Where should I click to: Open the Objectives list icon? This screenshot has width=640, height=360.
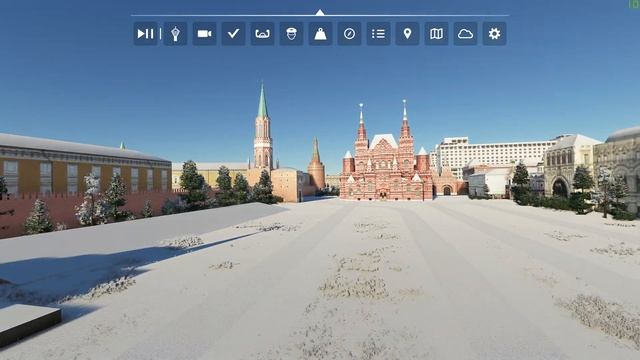[378, 33]
